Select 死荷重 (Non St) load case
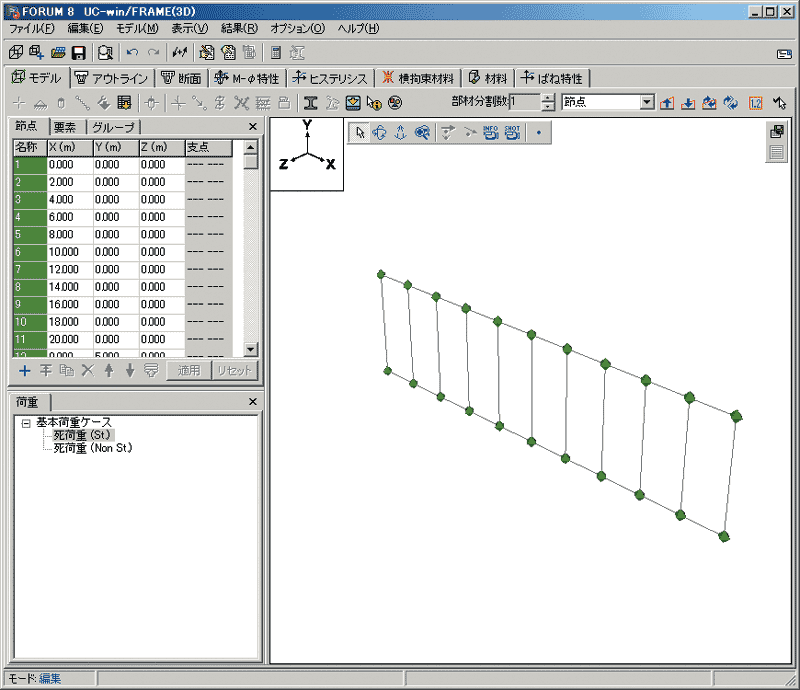The width and height of the screenshot is (800, 690). (92, 448)
